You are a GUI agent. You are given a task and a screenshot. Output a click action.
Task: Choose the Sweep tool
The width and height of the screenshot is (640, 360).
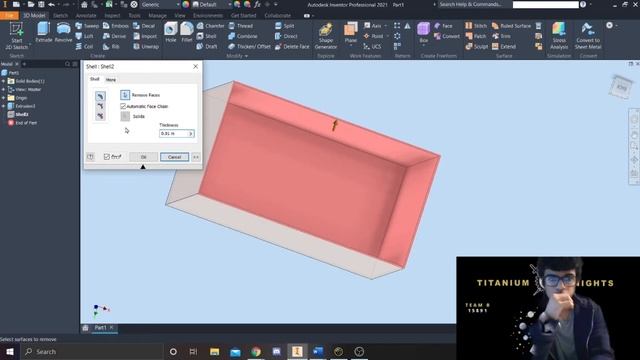coord(87,26)
